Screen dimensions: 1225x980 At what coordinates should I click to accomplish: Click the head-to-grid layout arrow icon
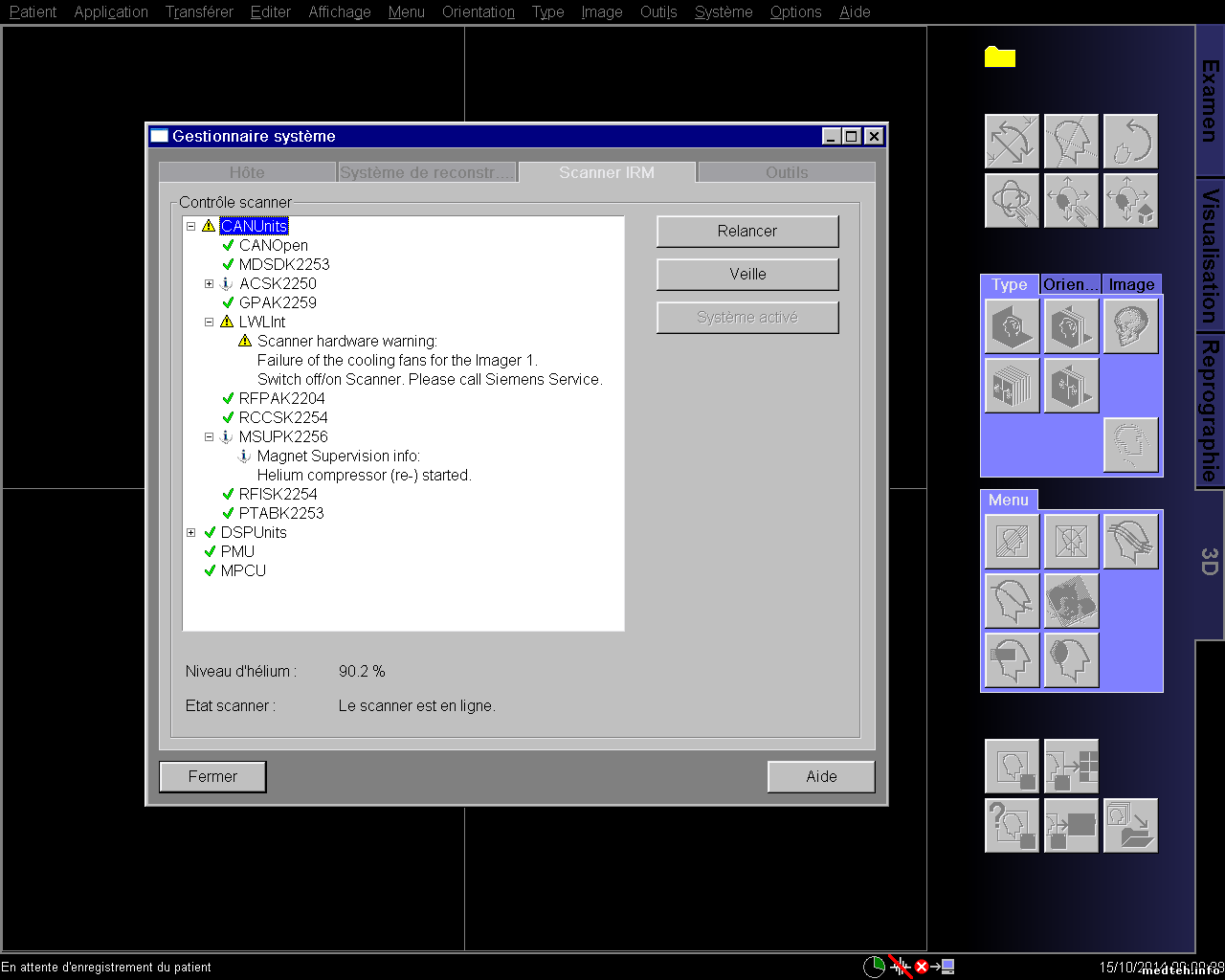click(x=1071, y=766)
